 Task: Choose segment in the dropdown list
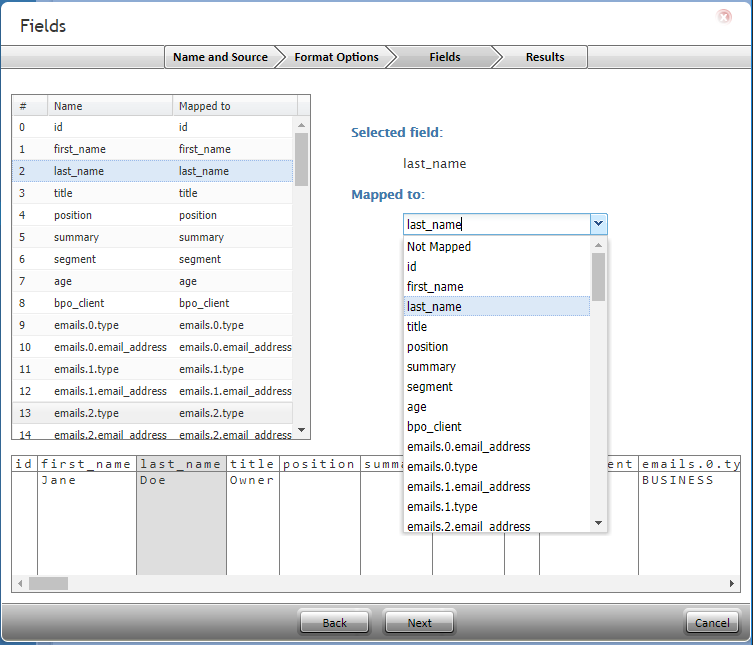click(497, 387)
